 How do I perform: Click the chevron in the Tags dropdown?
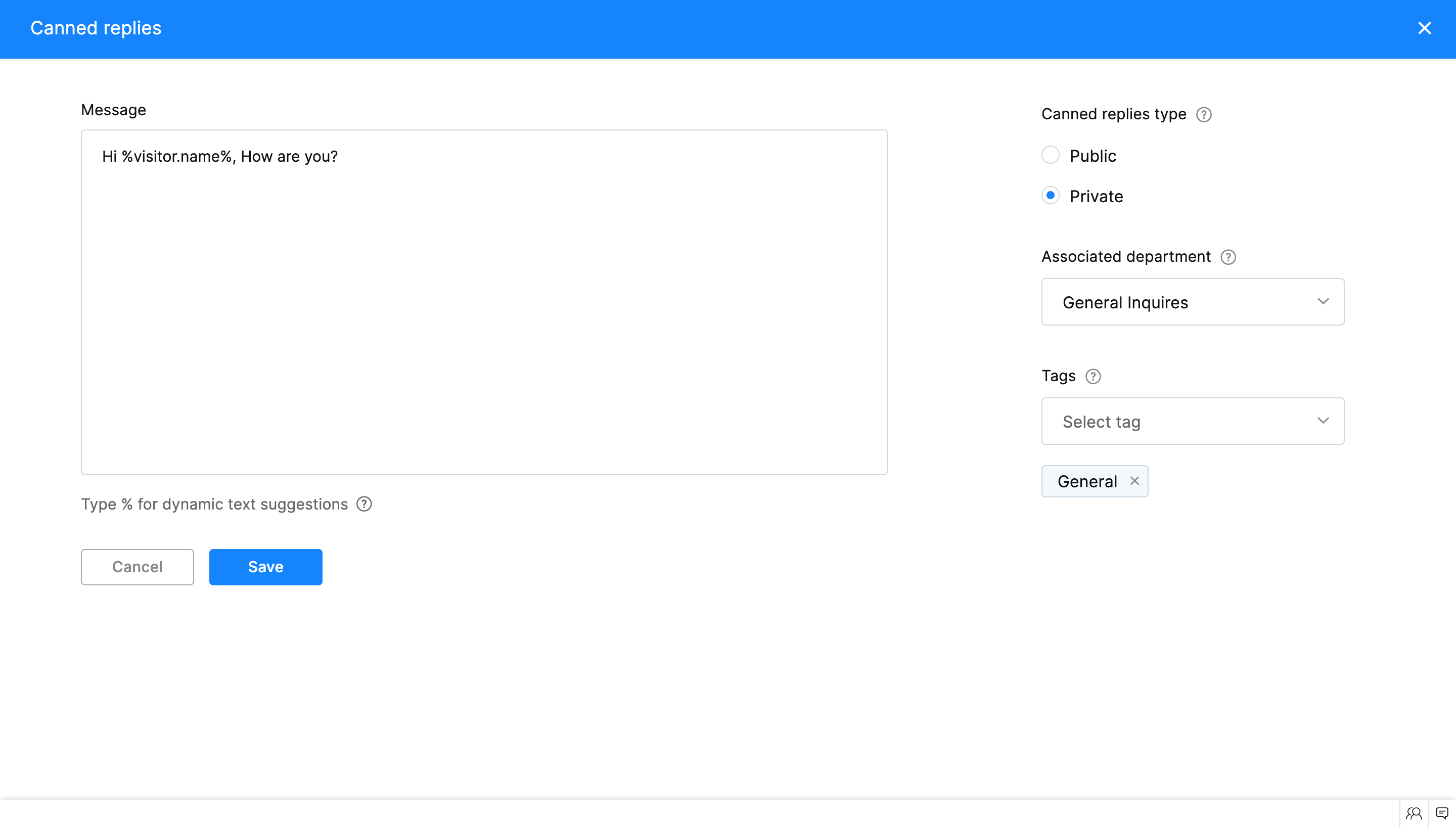coord(1323,421)
